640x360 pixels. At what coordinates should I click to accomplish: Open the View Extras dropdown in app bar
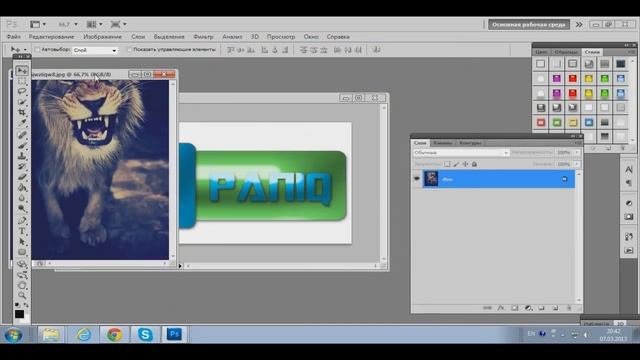tap(38, 24)
